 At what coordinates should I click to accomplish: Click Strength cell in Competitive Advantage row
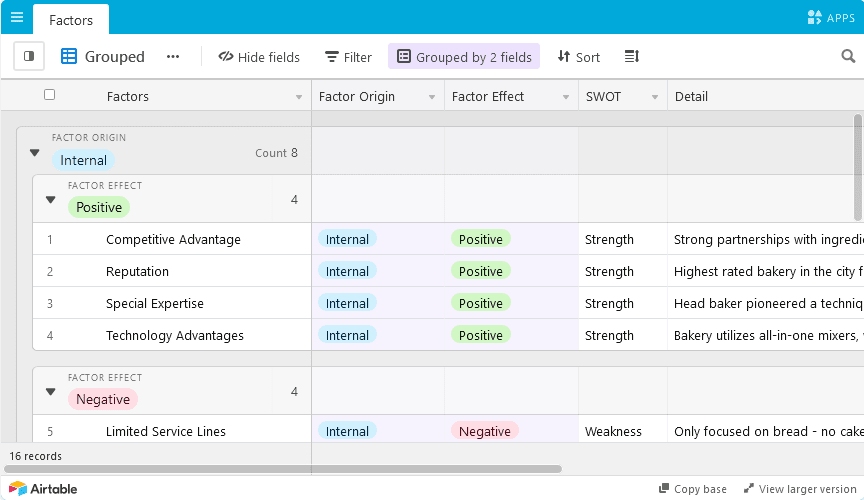tap(623, 239)
